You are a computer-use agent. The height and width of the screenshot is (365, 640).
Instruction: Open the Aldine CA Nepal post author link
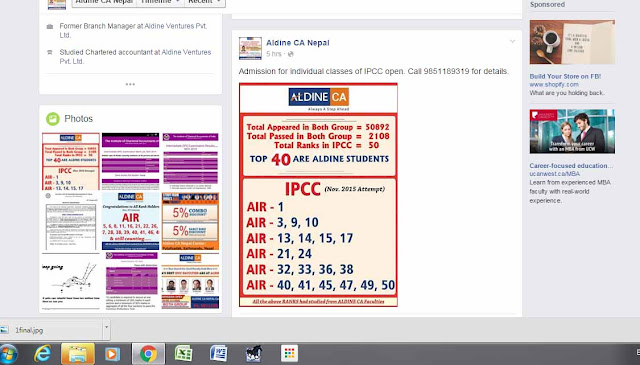coord(298,42)
